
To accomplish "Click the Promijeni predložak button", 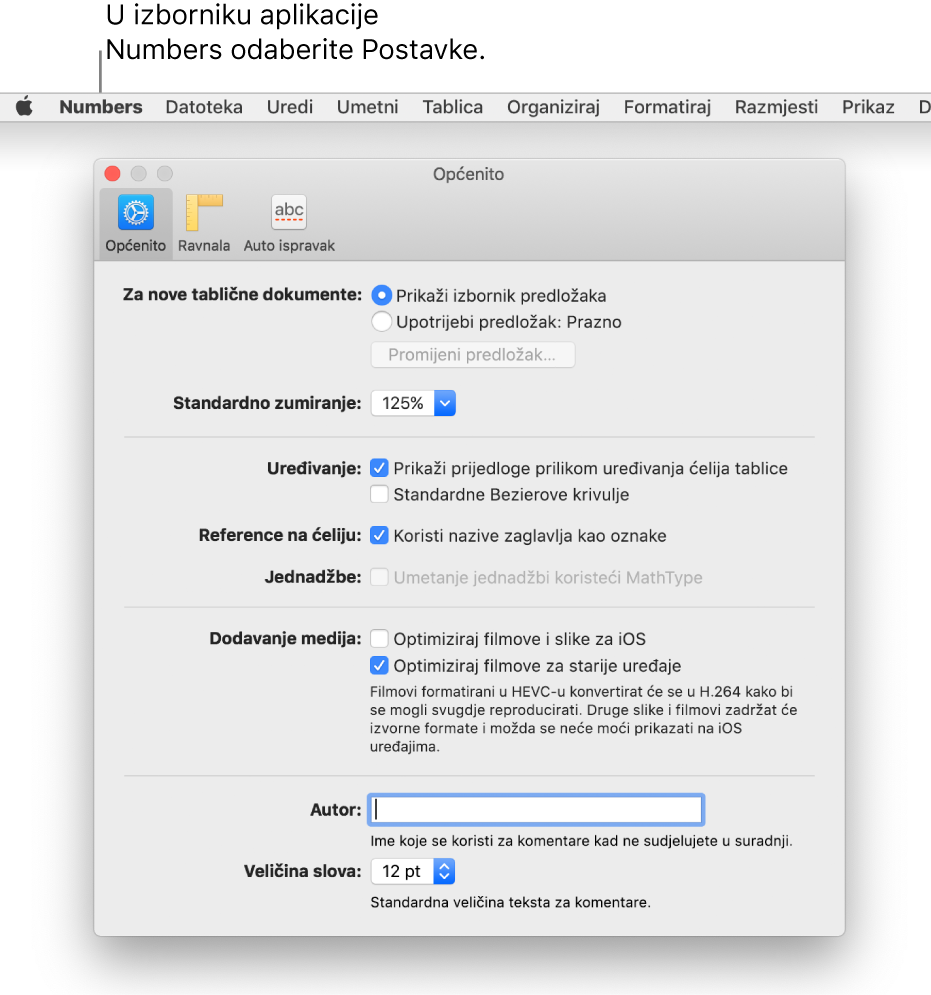I will [x=472, y=355].
